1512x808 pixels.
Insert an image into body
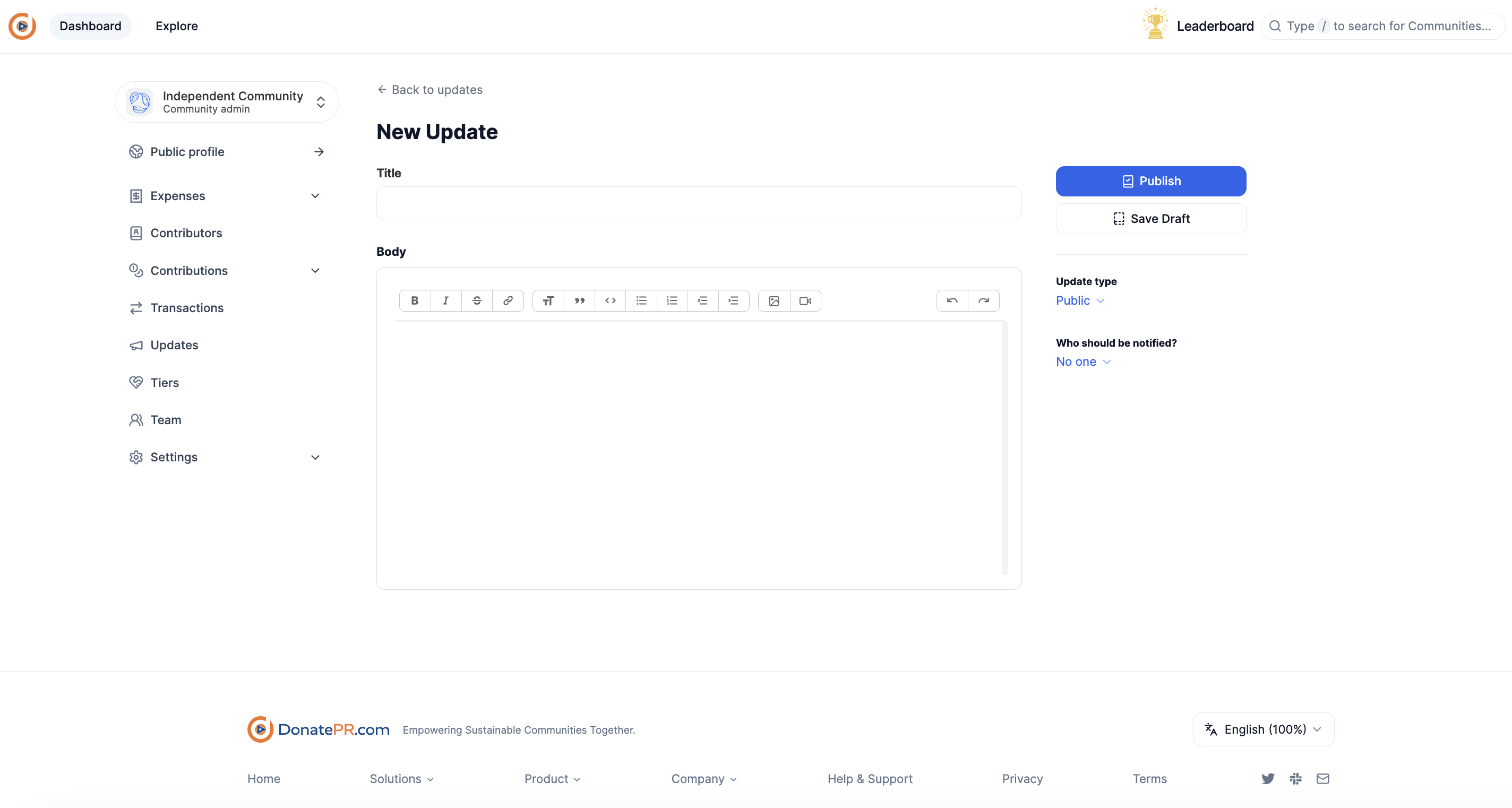[774, 300]
